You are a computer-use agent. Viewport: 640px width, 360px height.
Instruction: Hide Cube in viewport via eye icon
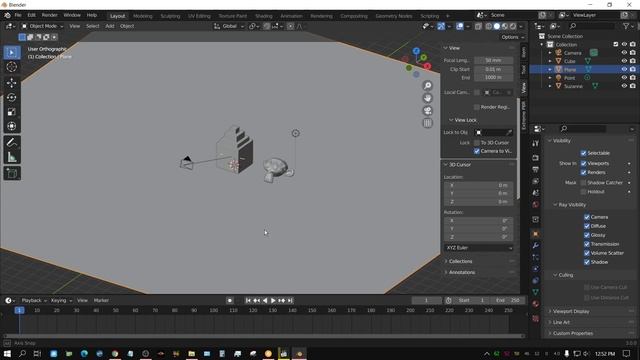click(x=624, y=61)
